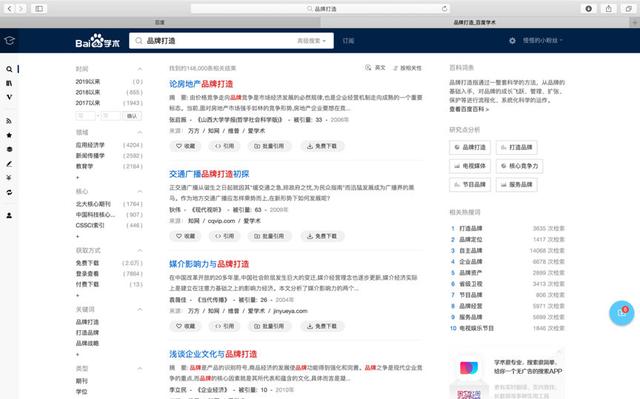Collapse the 领域 filter section
Image resolution: width=640 pixels, height=399 pixels.
pos(140,132)
